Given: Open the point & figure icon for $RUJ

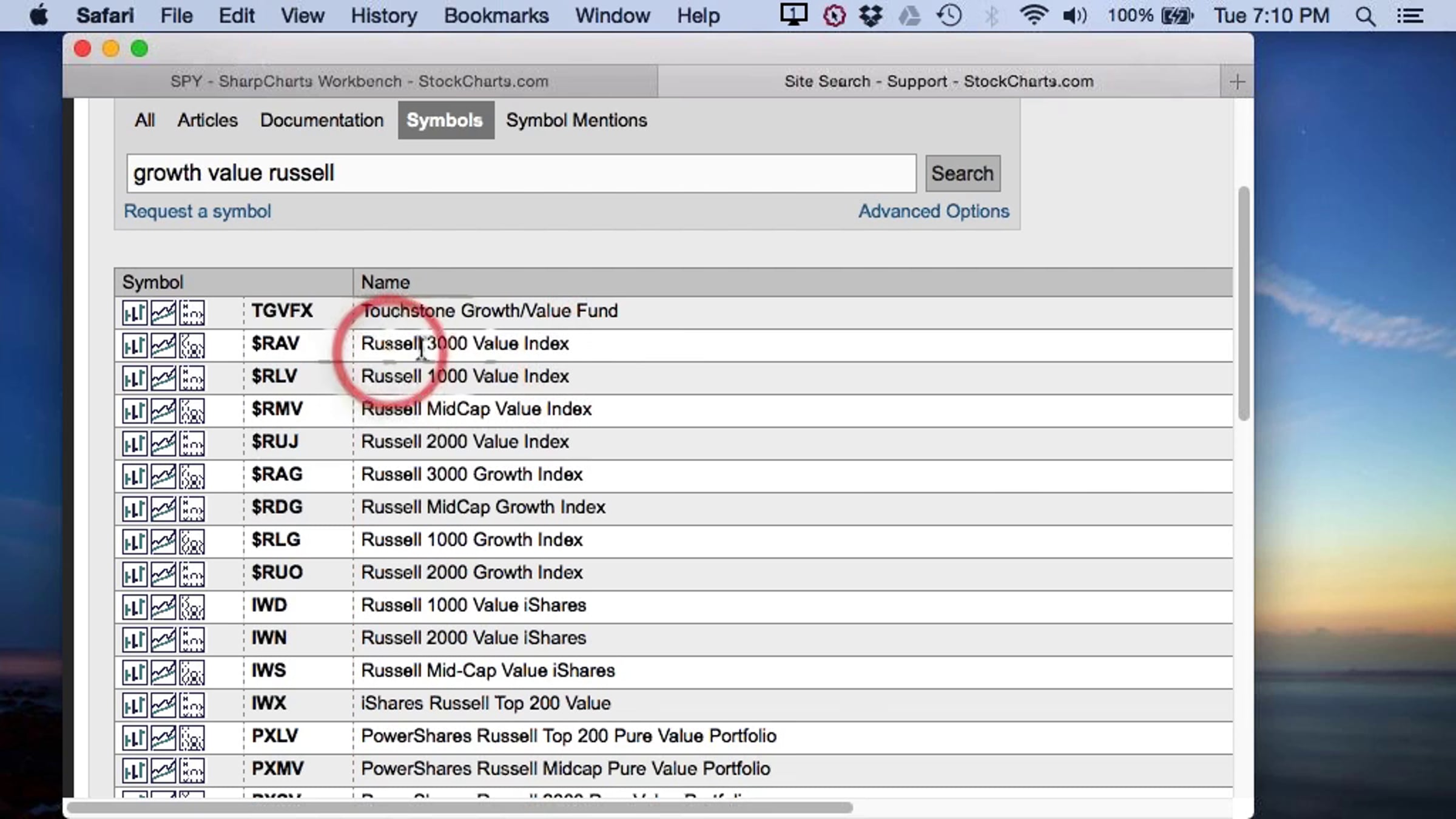Looking at the screenshot, I should 192,444.
